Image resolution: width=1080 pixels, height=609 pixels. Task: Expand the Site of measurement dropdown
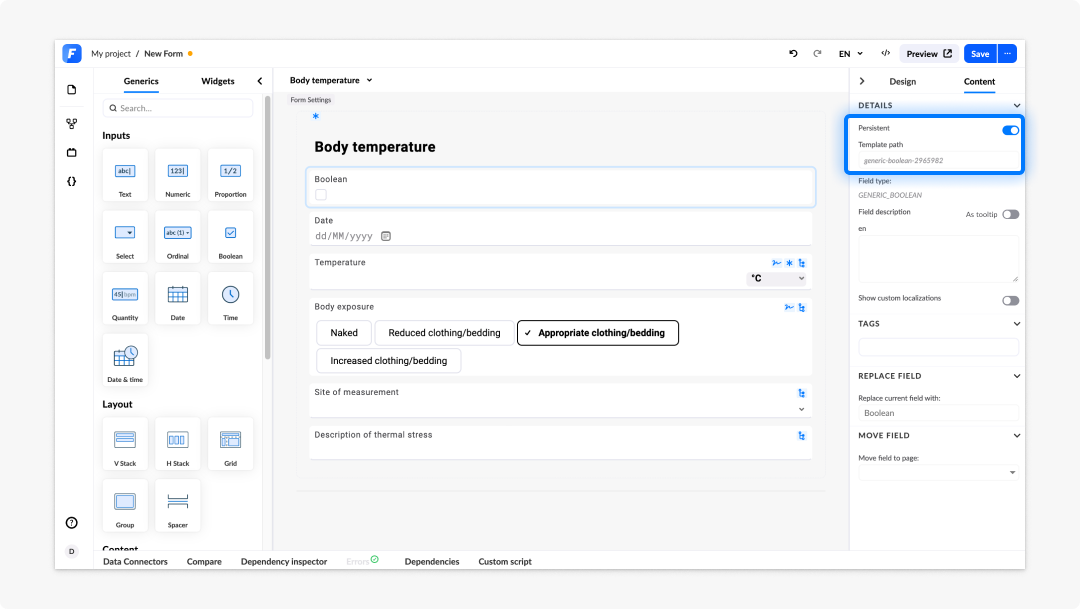pos(801,409)
